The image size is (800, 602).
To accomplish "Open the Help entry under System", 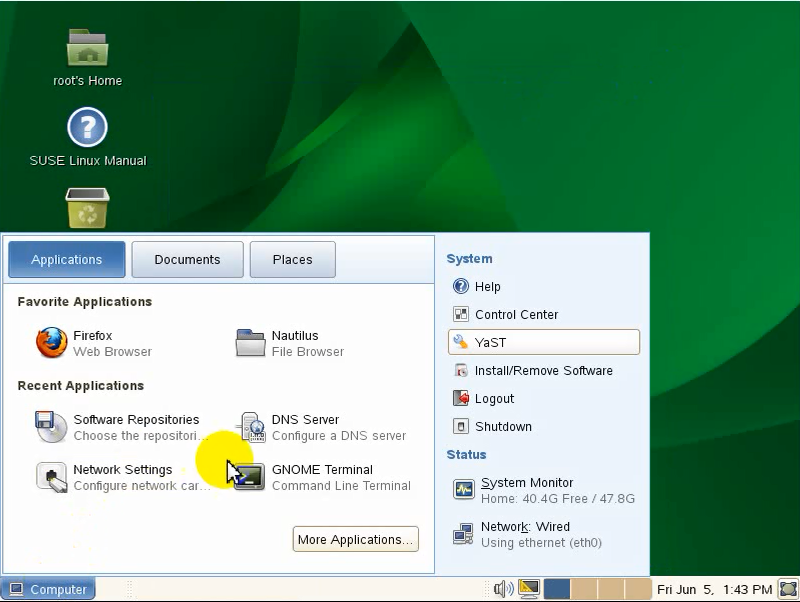I will point(543,286).
